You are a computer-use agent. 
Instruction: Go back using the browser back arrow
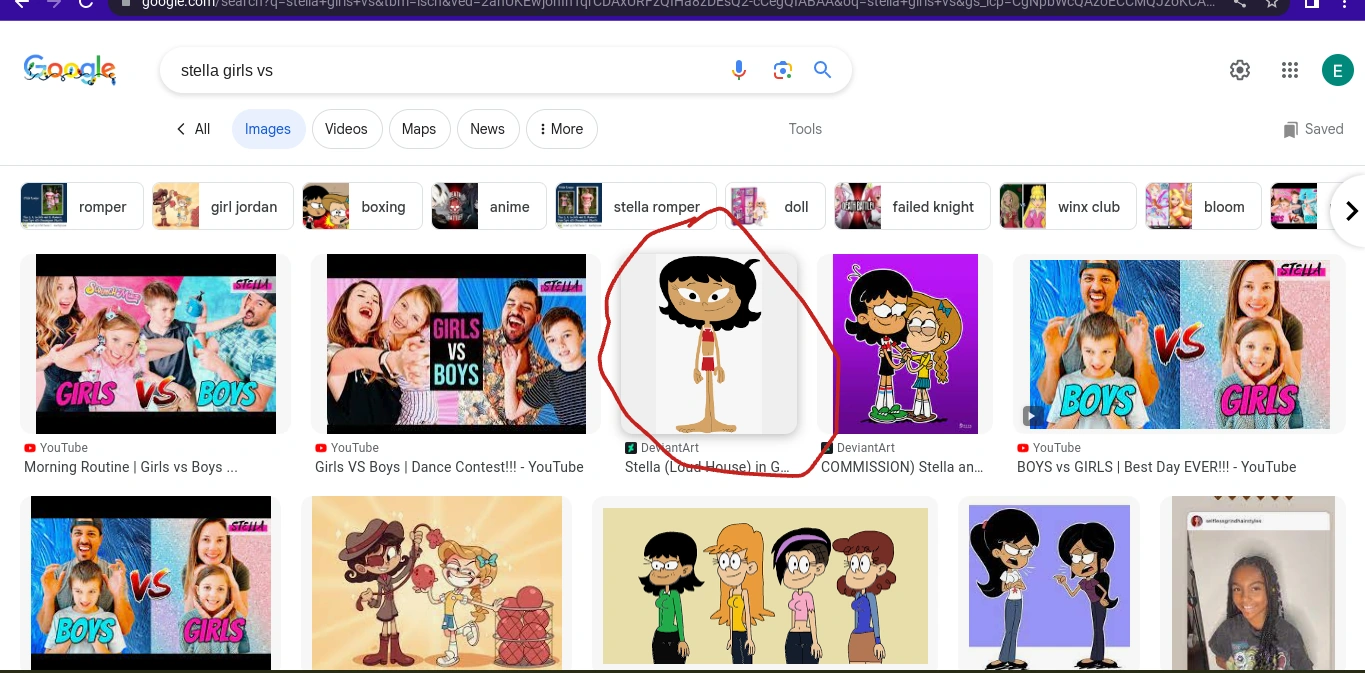[x=22, y=5]
